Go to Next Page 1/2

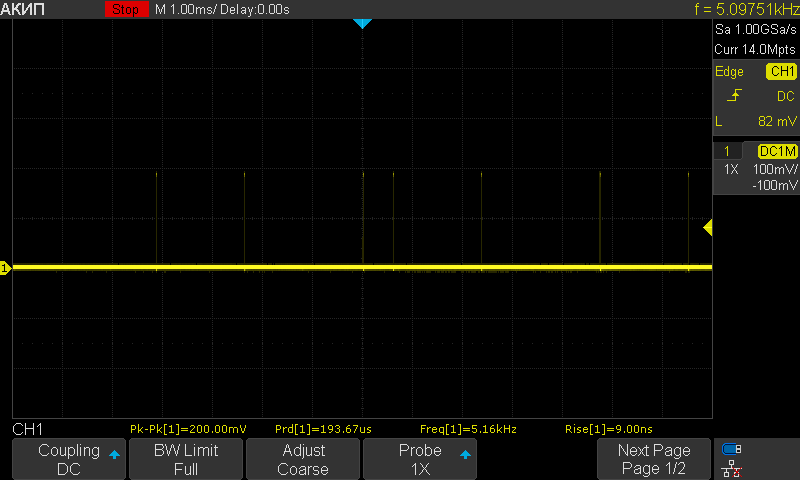click(x=654, y=459)
